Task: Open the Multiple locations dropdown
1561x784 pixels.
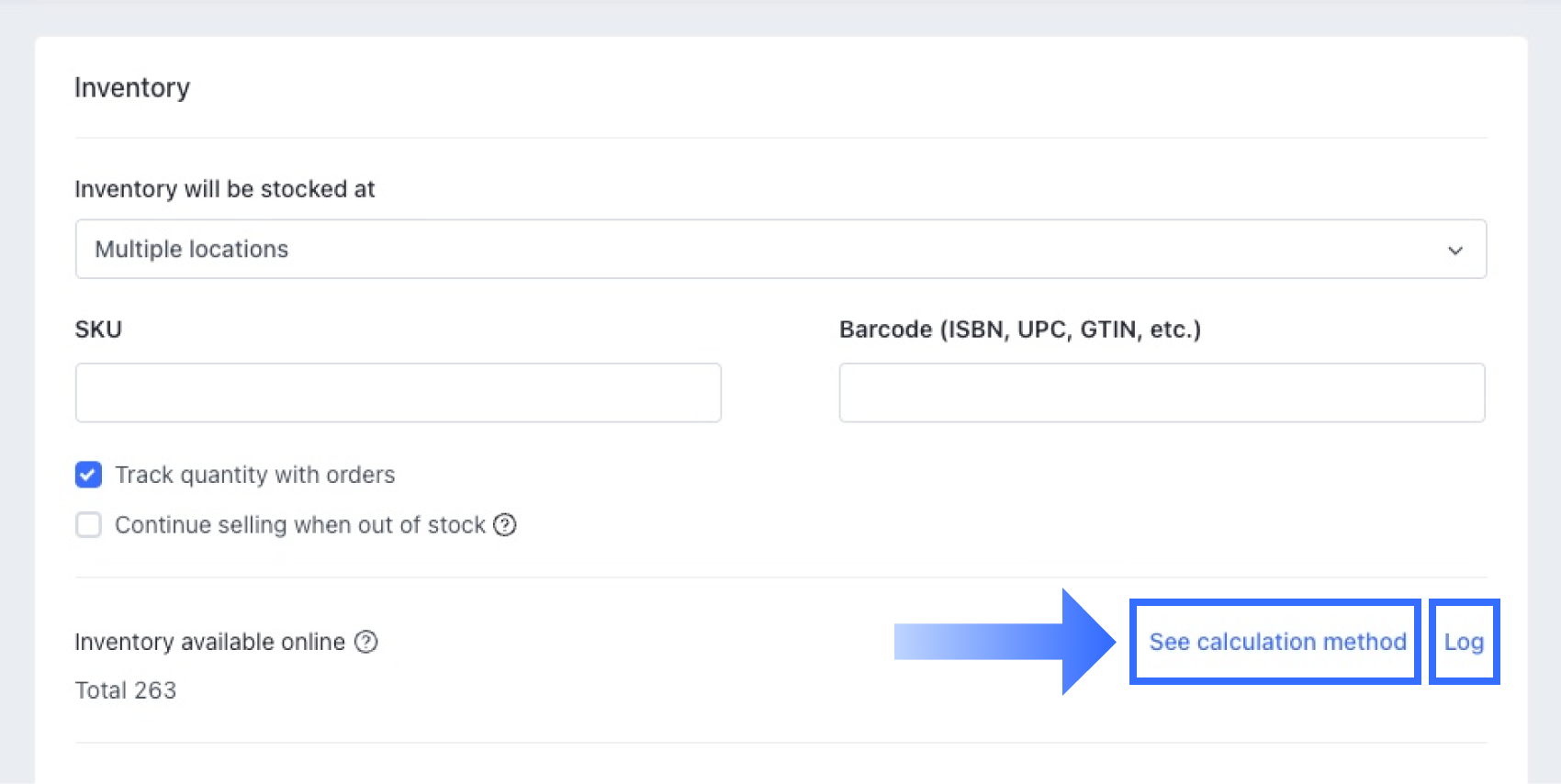Action: (780, 249)
